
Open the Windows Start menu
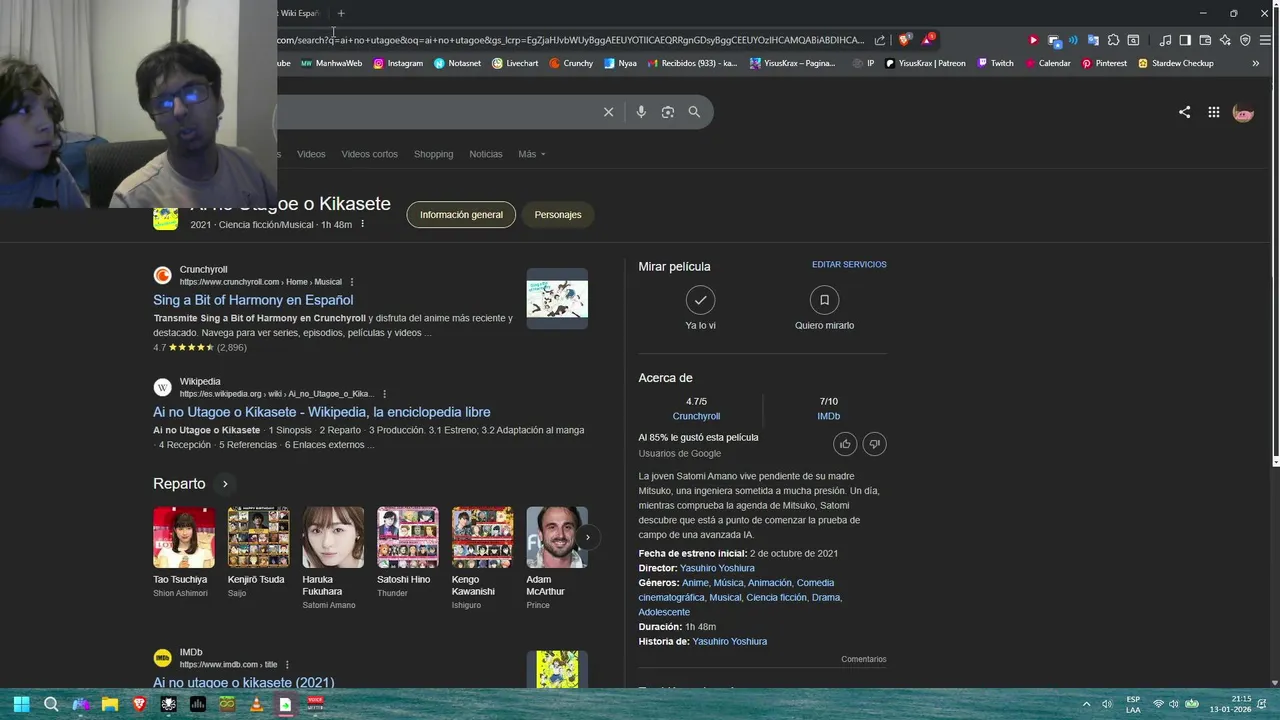tap(21, 704)
